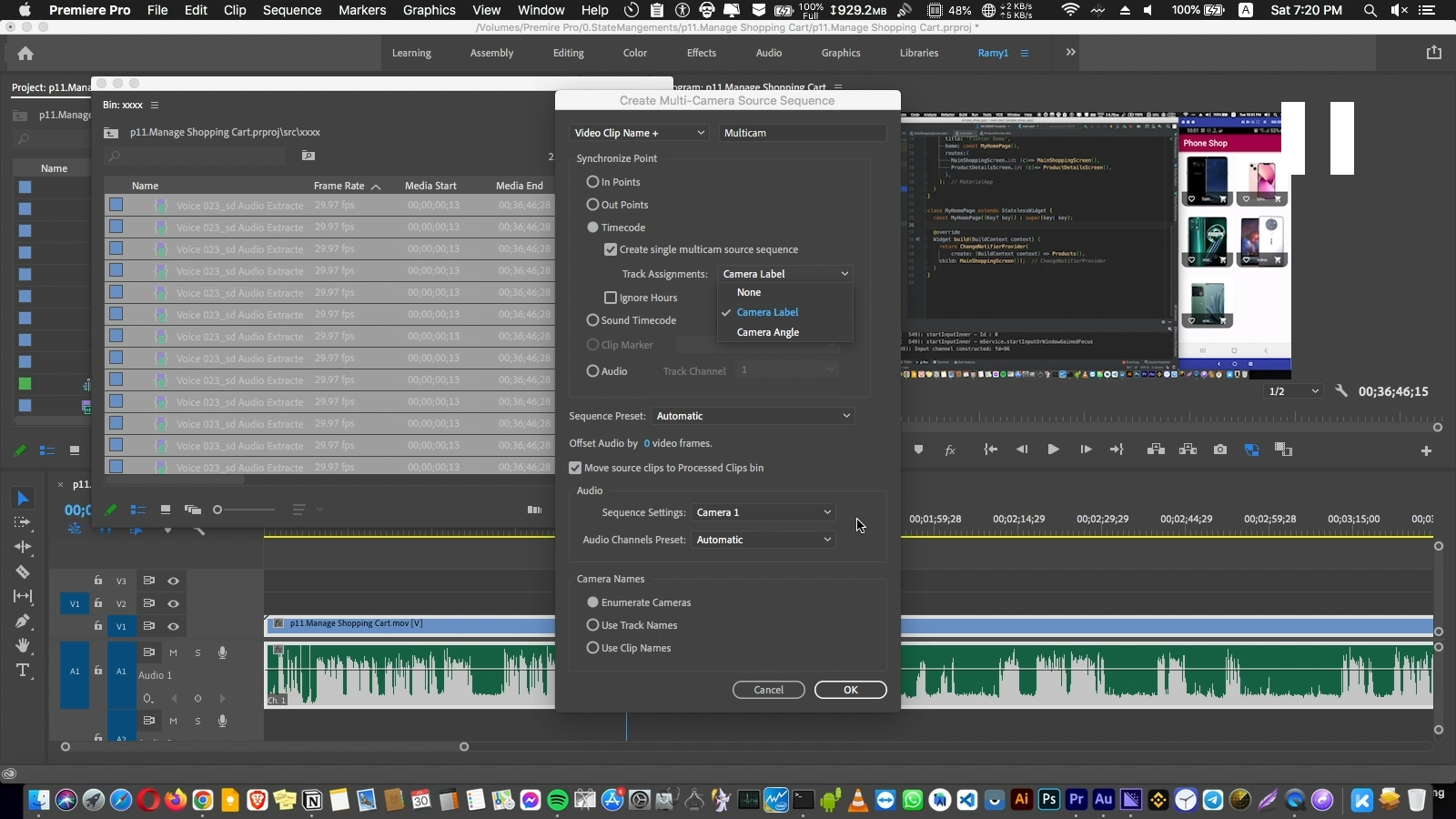This screenshot has width=1456, height=819.
Task: Click the Quick Export share icon
Action: click(x=1434, y=53)
